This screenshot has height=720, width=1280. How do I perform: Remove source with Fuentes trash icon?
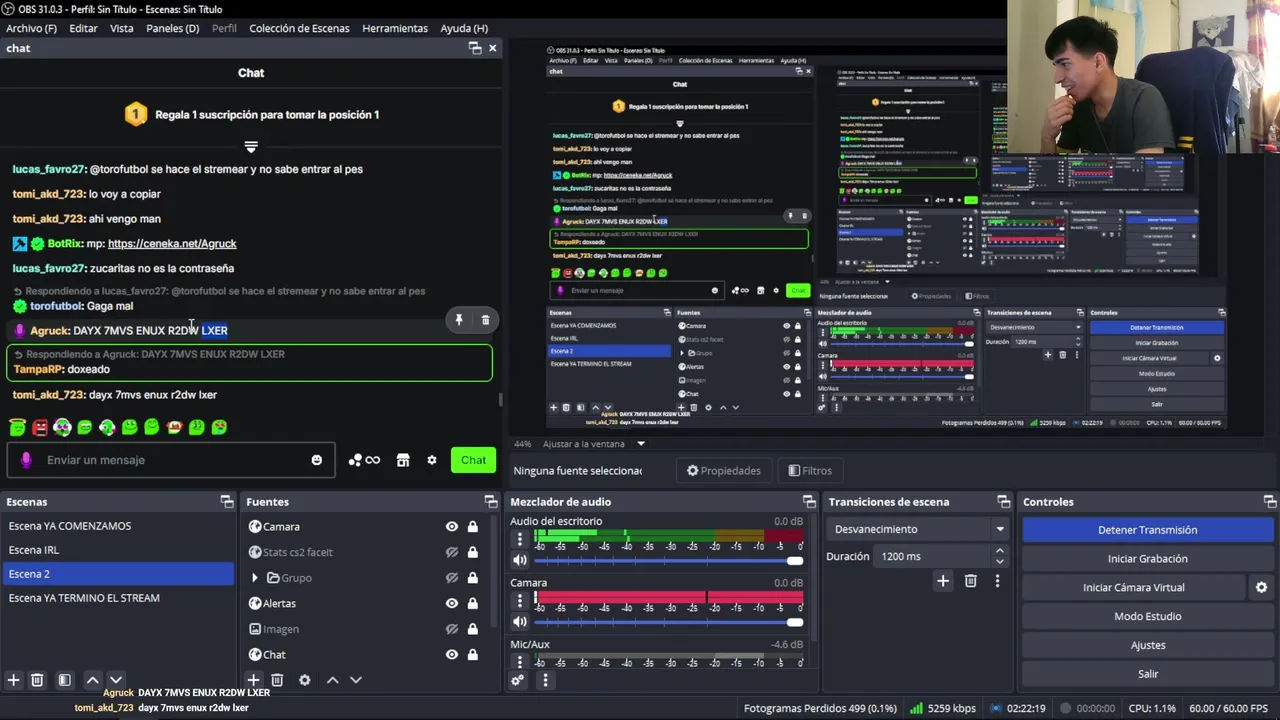[x=277, y=680]
